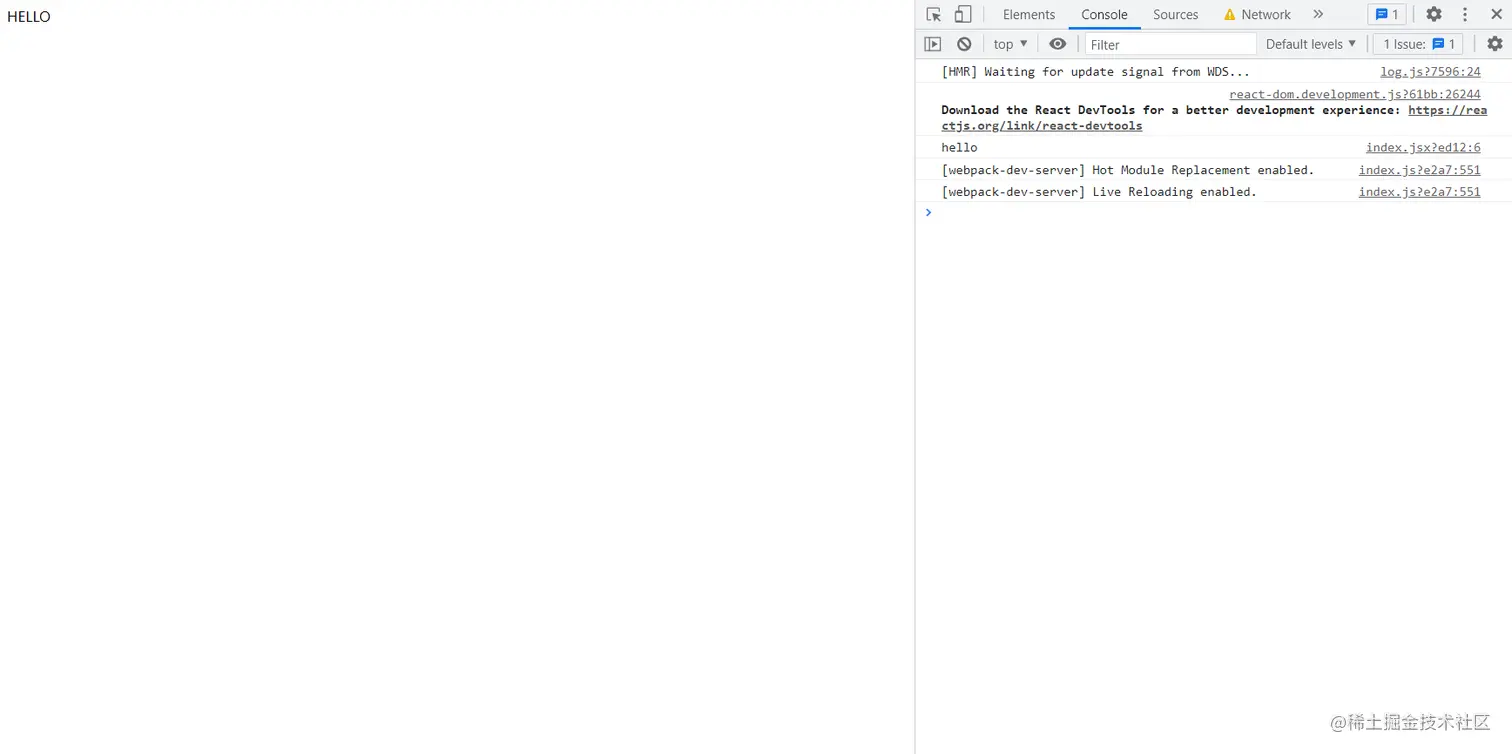Select the HELLO text on the page
Screen dimensions: 1512x754
coord(29,17)
